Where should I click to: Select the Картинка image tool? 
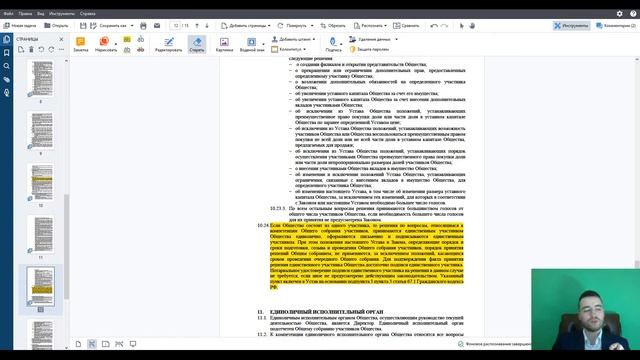[224, 44]
